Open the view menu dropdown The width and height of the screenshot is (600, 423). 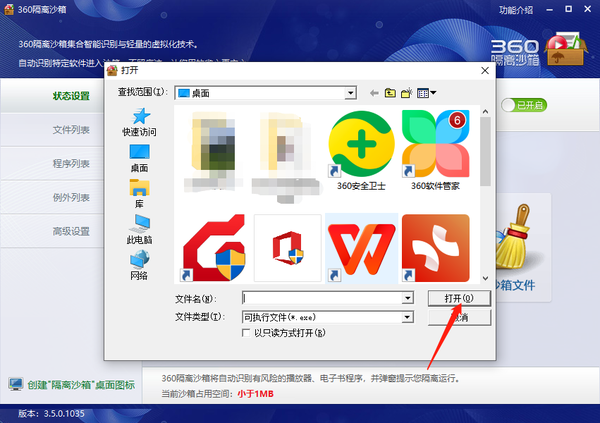(426, 93)
